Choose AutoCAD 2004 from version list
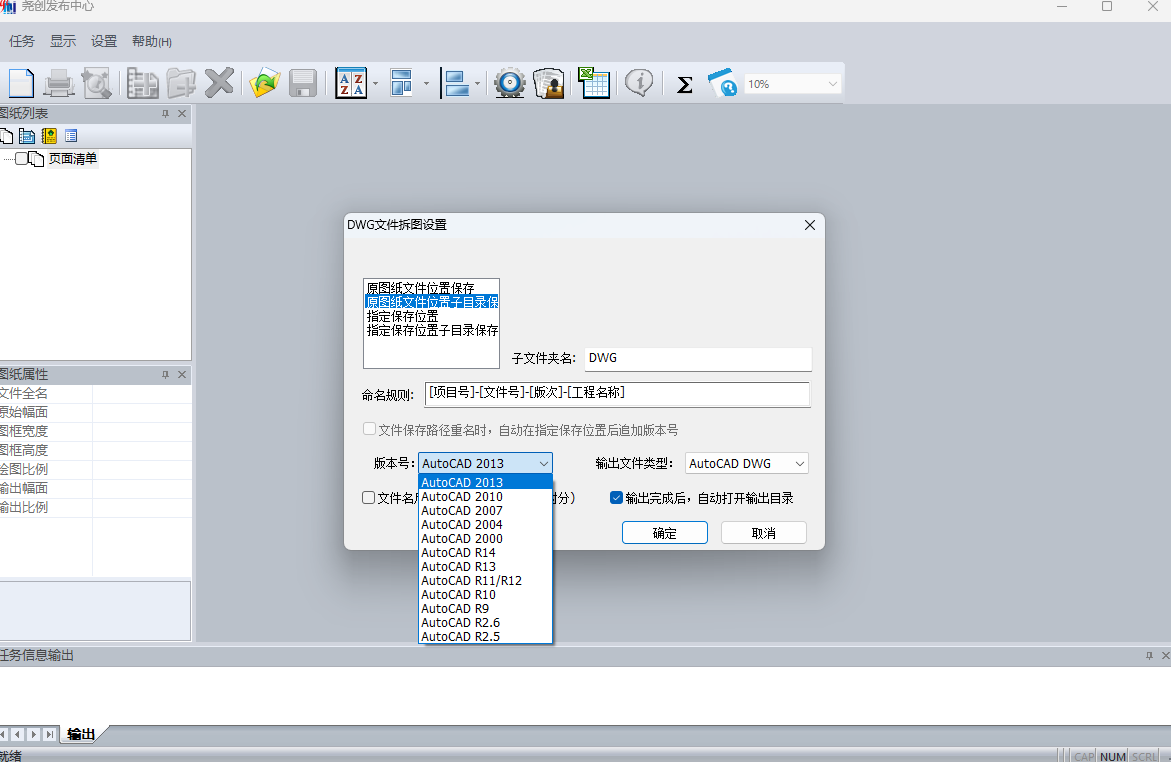1171x762 pixels. tap(485, 524)
